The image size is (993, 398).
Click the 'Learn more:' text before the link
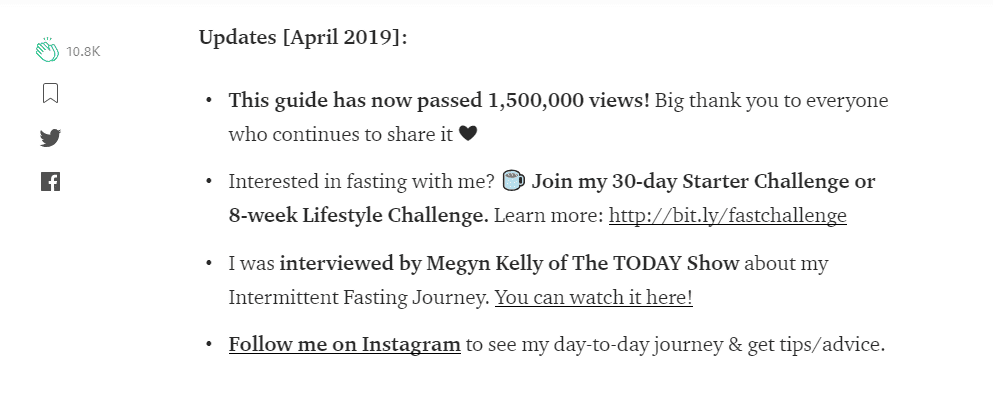549,215
